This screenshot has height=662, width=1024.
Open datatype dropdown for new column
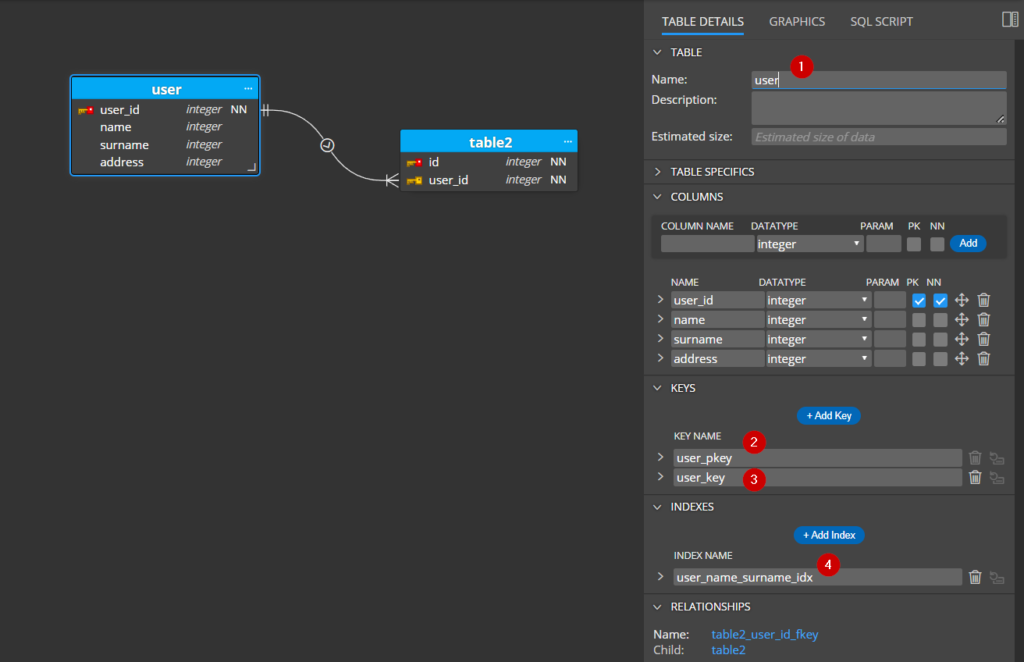tap(809, 244)
